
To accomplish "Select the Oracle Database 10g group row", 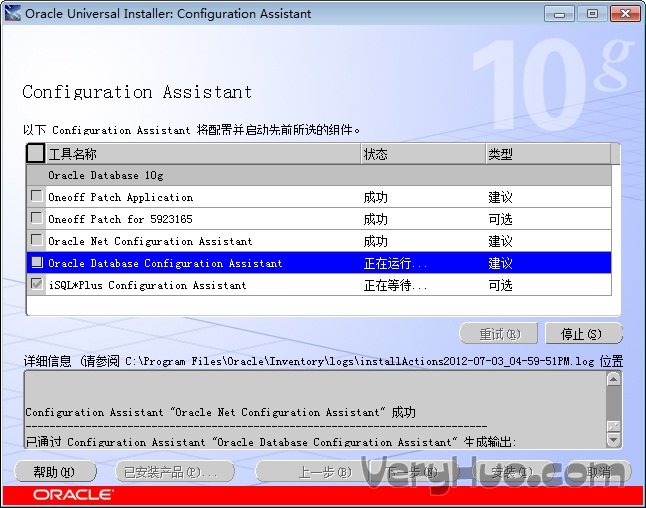I will click(x=319, y=176).
